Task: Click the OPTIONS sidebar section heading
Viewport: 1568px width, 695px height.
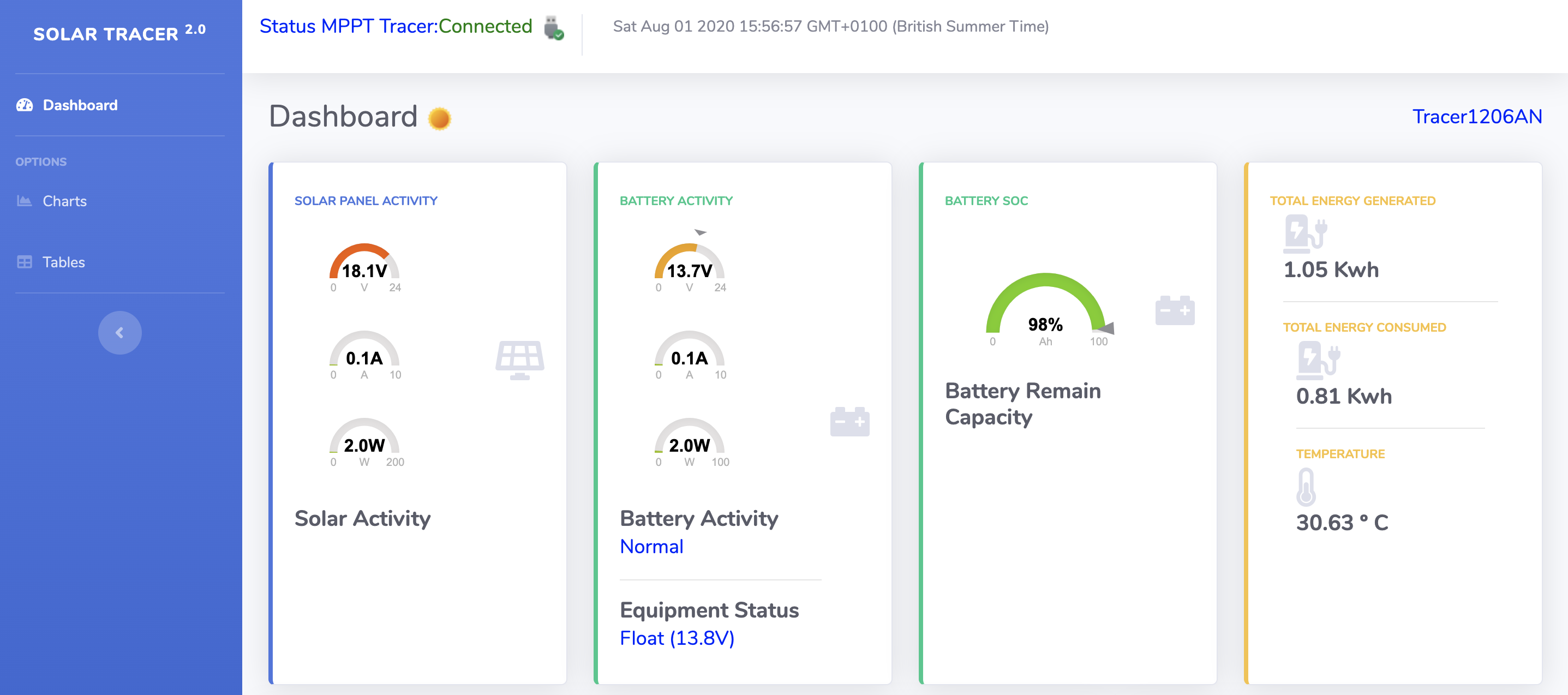Action: tap(41, 161)
